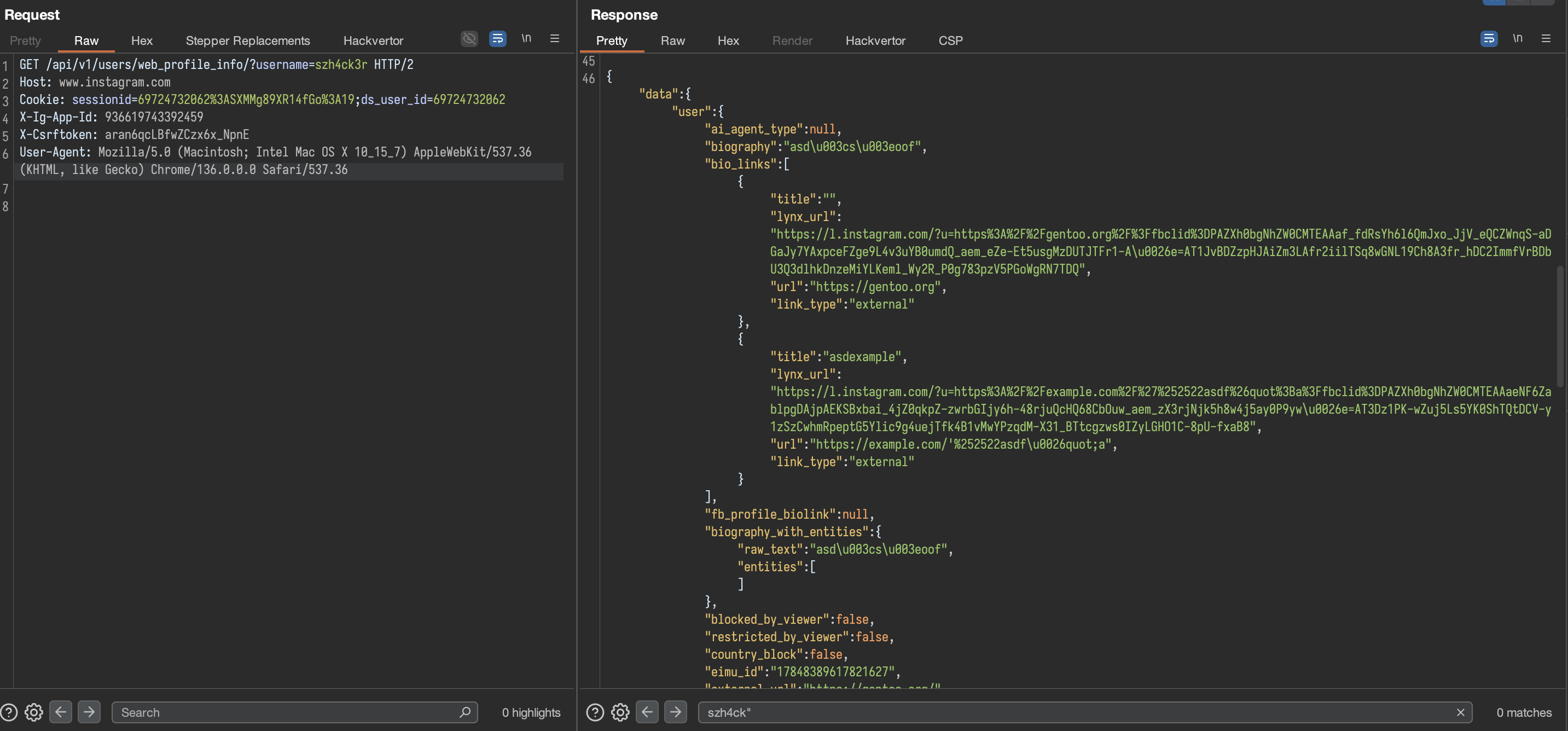Switch Response view to Raw tab

pos(672,41)
